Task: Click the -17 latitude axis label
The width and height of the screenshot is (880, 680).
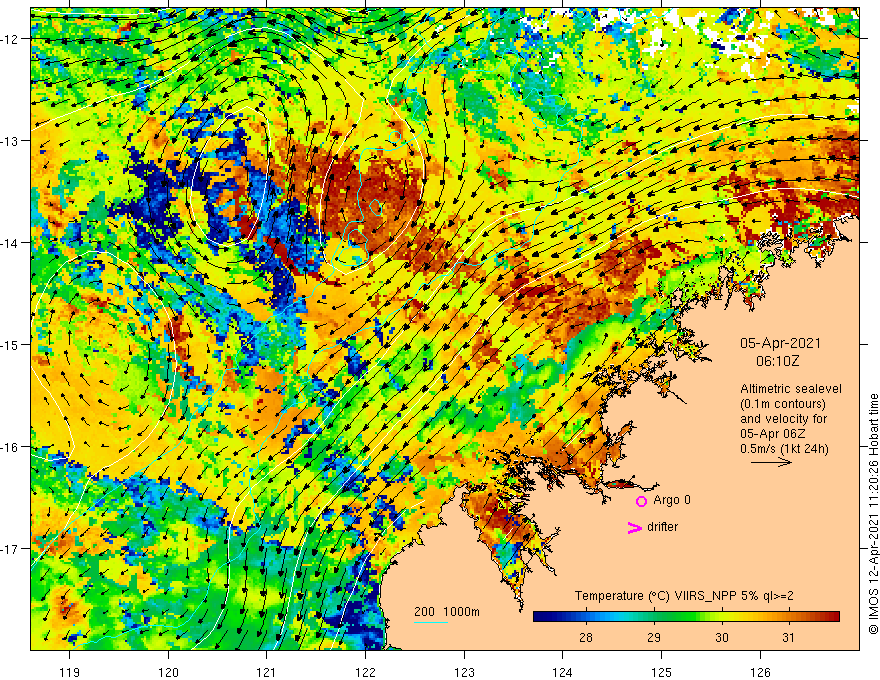Action: click(x=10, y=549)
